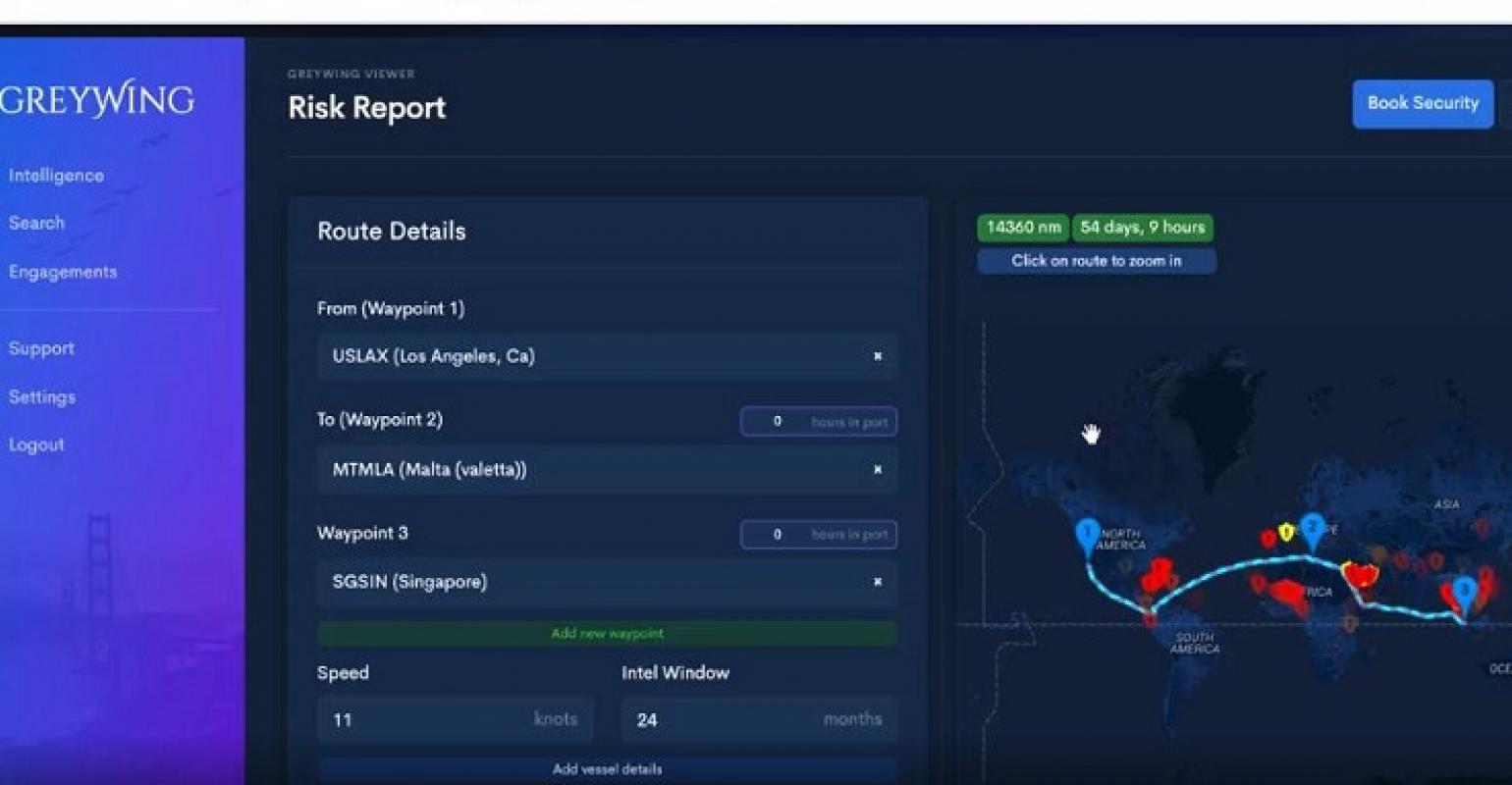Select blue map pin 1 at North America
The height and width of the screenshot is (785, 1512).
[1086, 536]
